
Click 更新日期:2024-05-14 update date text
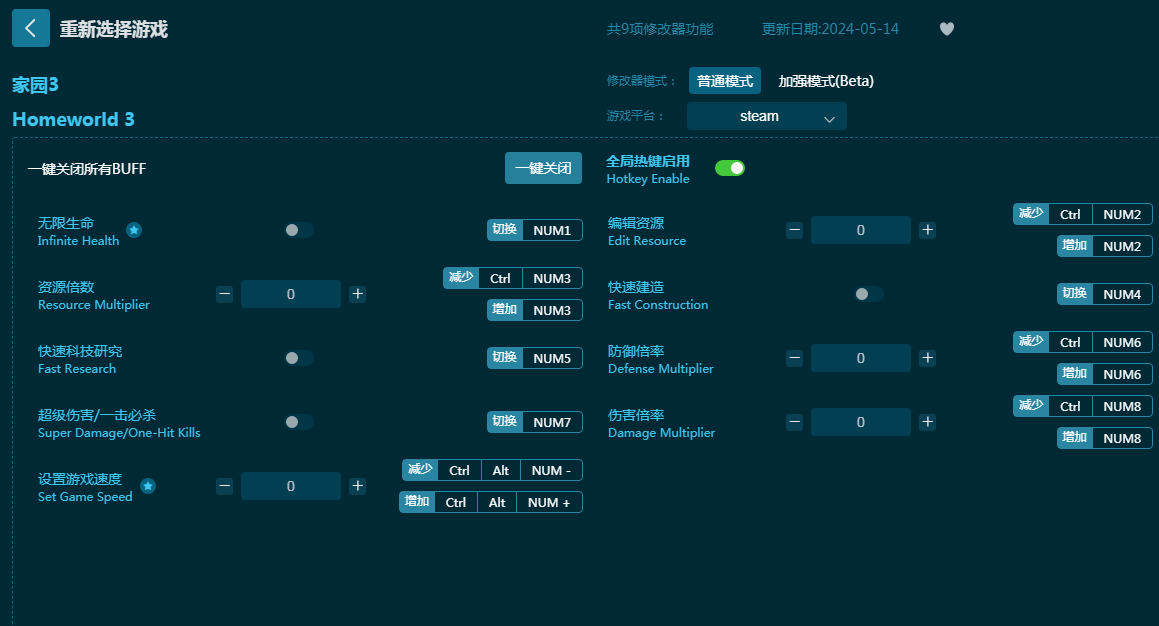[x=831, y=29]
